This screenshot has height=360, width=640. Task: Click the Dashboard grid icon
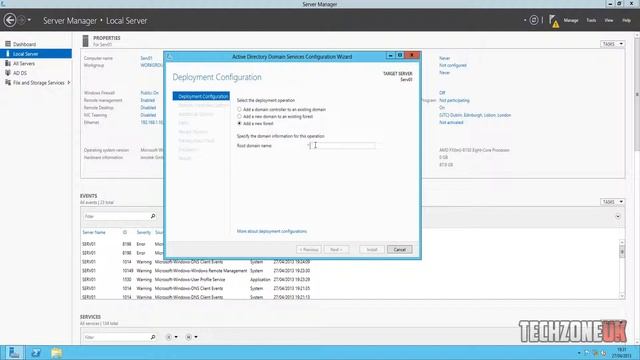pyautogui.click(x=8, y=44)
